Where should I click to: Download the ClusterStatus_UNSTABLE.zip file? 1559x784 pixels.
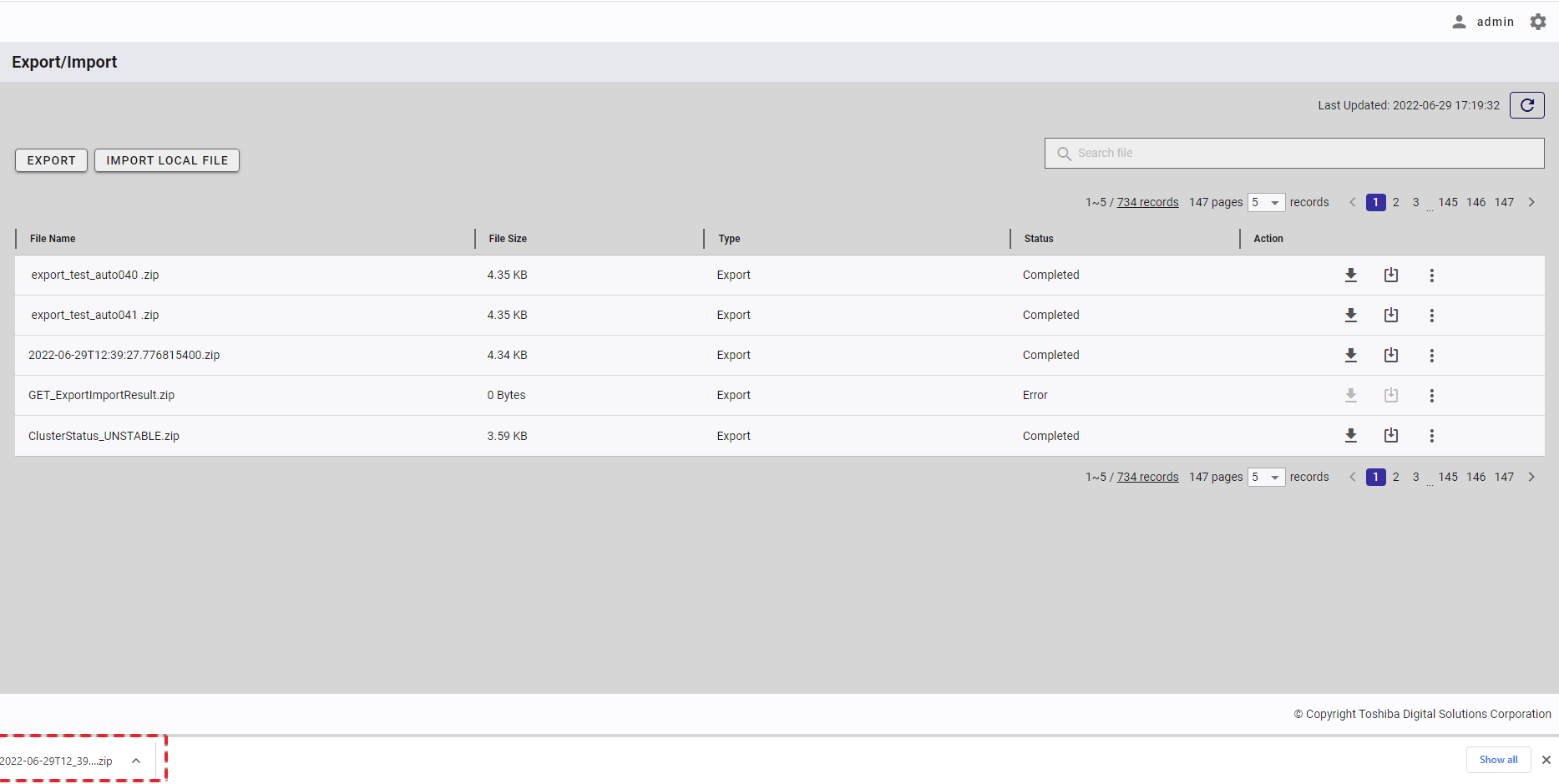click(1350, 435)
